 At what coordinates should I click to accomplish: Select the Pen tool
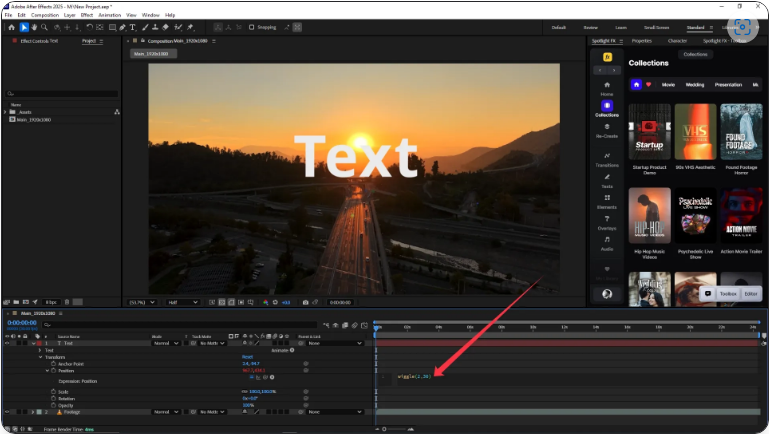point(123,27)
